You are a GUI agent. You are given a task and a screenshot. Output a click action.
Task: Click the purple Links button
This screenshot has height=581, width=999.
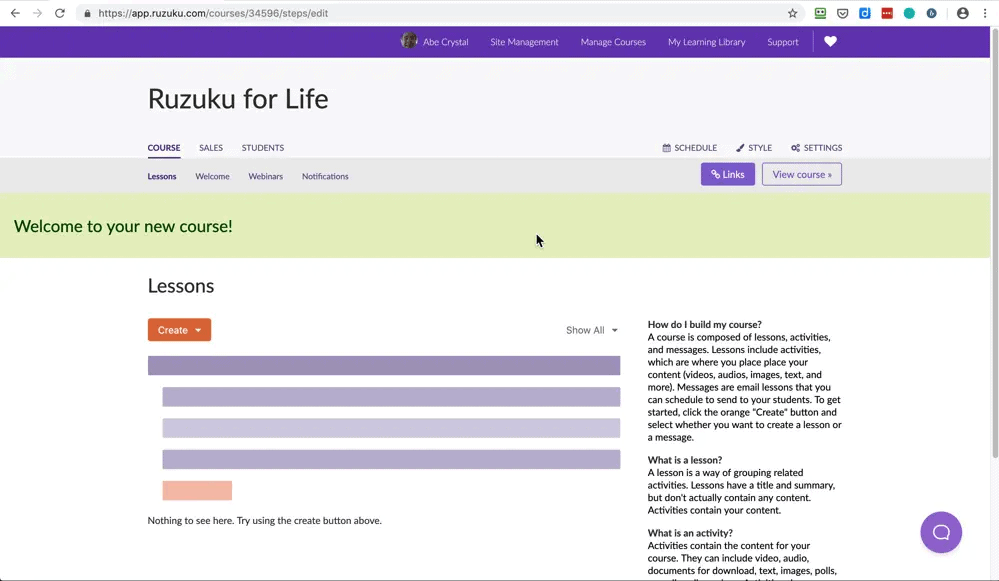tap(728, 174)
